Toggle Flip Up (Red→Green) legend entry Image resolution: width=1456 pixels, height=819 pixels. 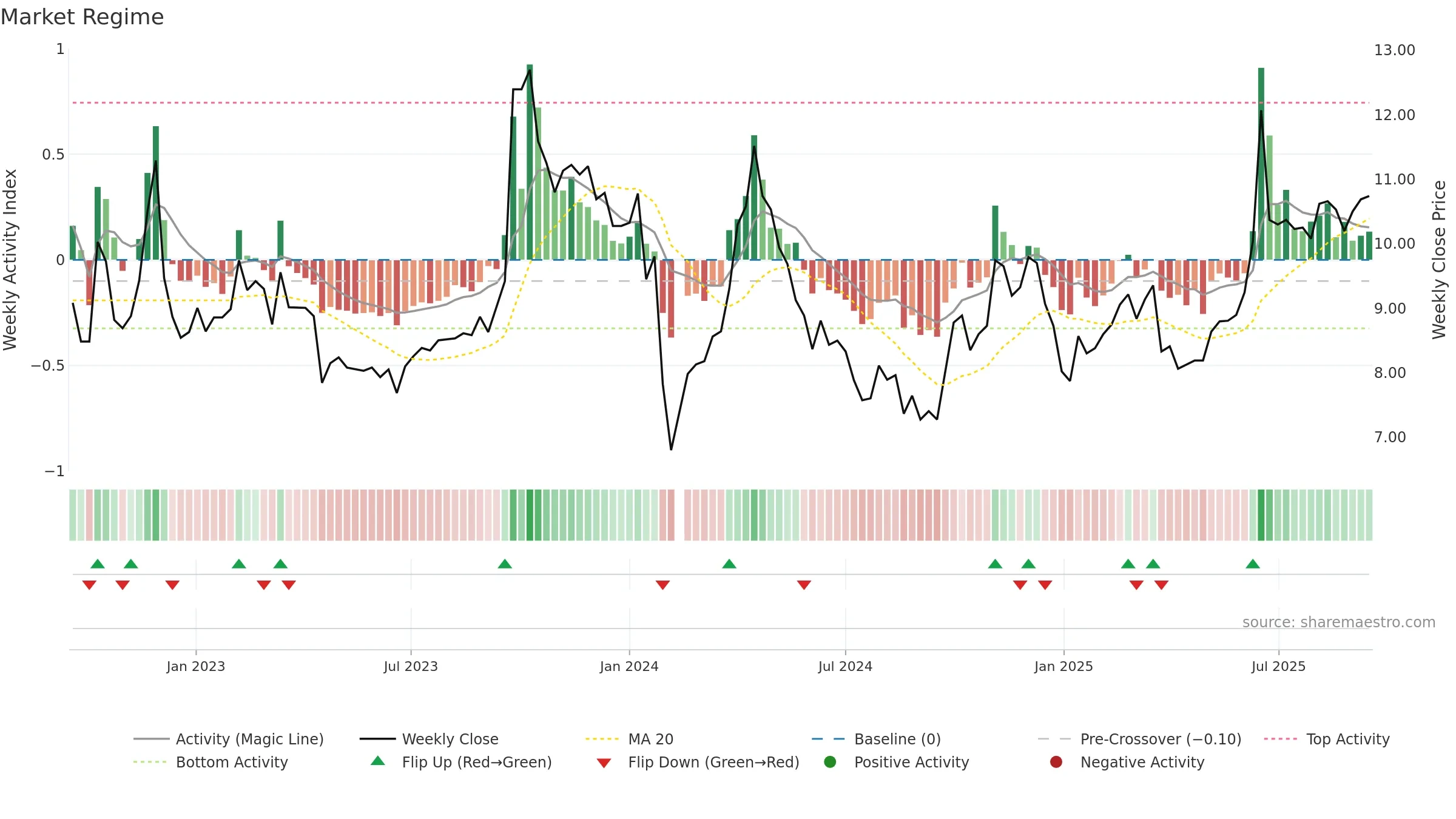pyautogui.click(x=461, y=762)
